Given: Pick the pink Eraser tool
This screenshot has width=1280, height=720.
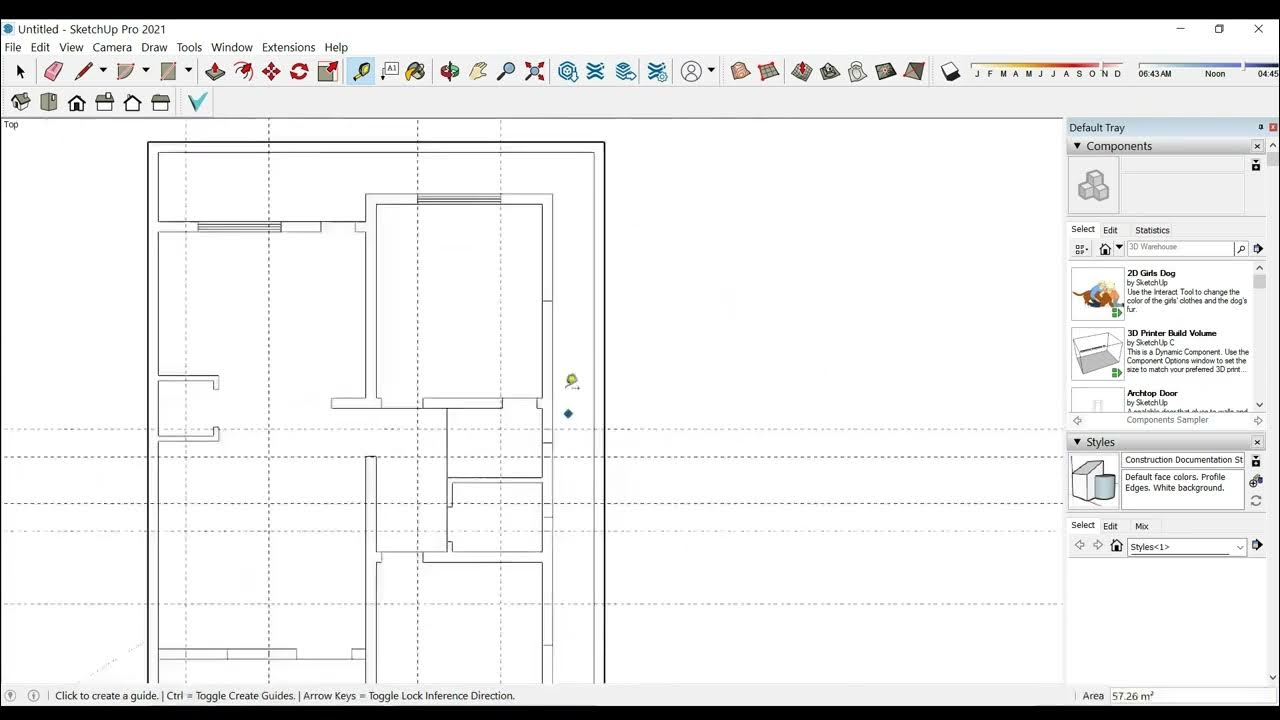Looking at the screenshot, I should point(54,71).
